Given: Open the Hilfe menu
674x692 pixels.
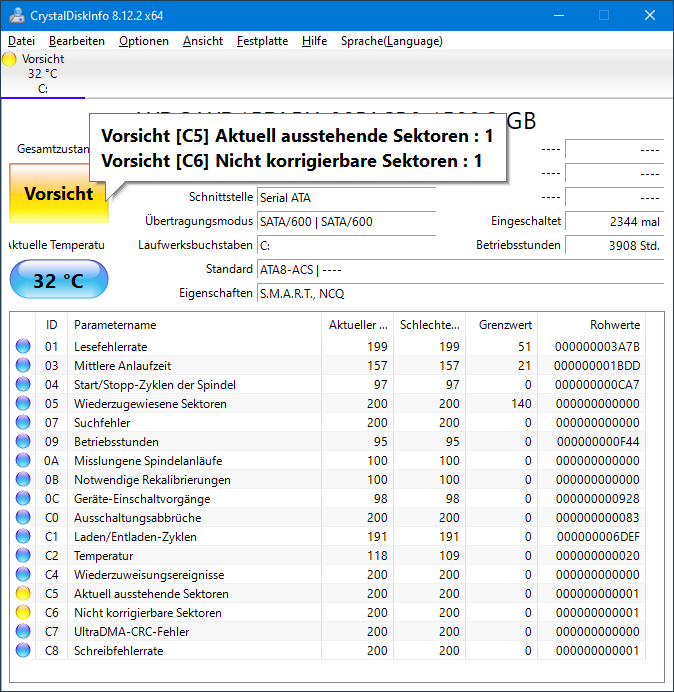Looking at the screenshot, I should (x=314, y=41).
